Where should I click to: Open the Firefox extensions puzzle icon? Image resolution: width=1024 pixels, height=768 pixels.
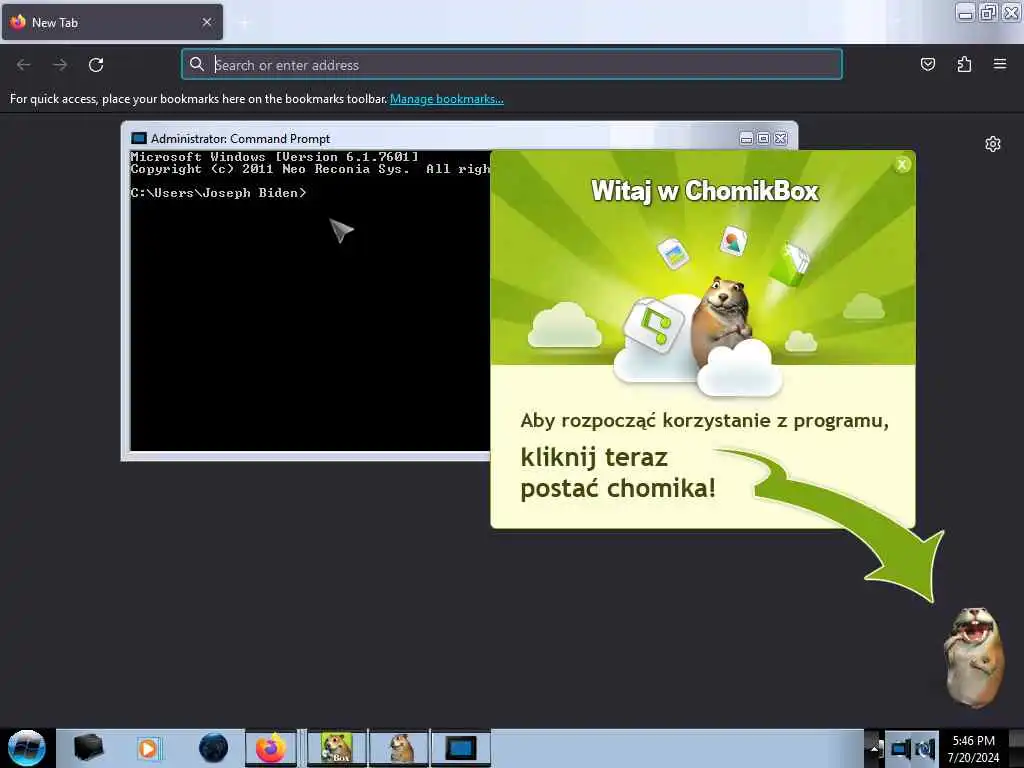(x=964, y=64)
